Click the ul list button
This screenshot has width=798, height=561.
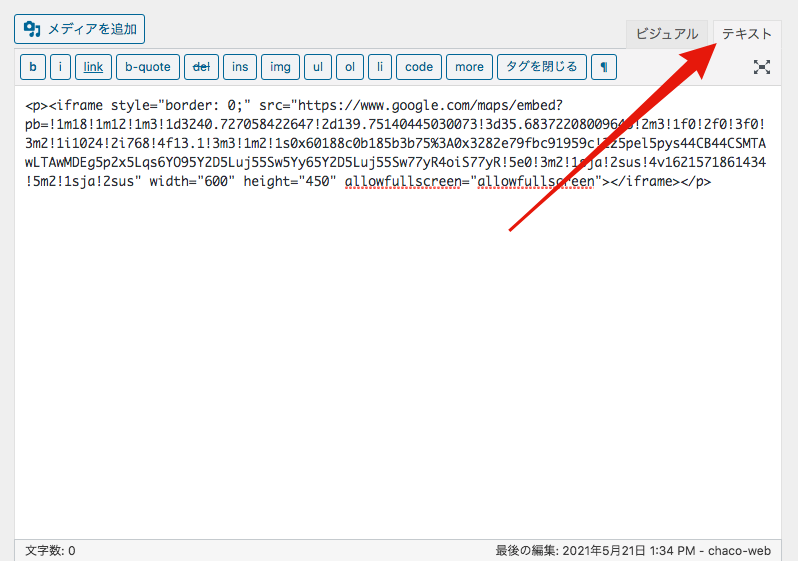[x=318, y=67]
